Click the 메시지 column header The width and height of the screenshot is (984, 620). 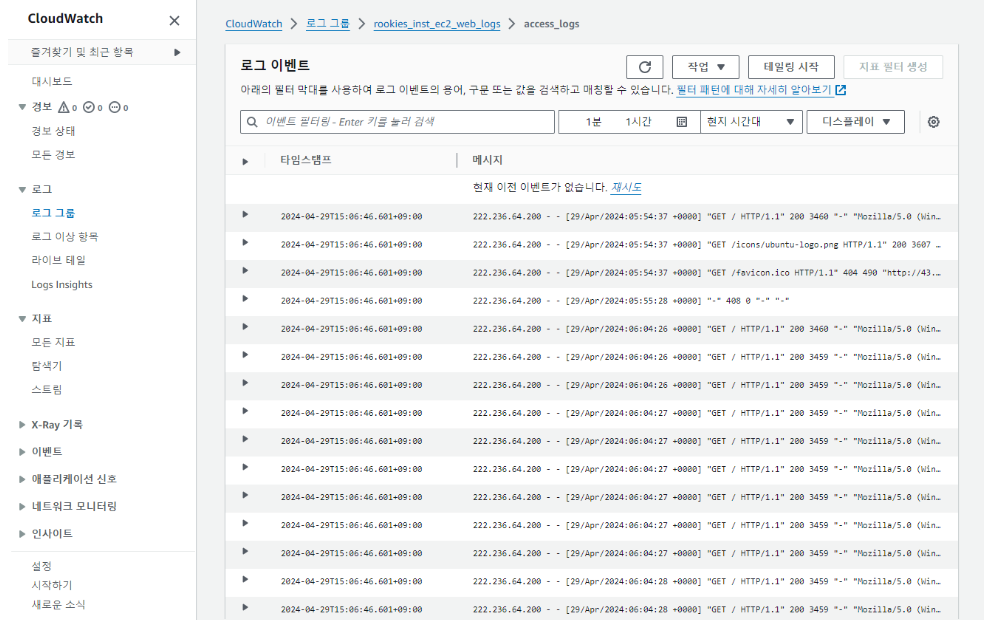pyautogui.click(x=488, y=160)
